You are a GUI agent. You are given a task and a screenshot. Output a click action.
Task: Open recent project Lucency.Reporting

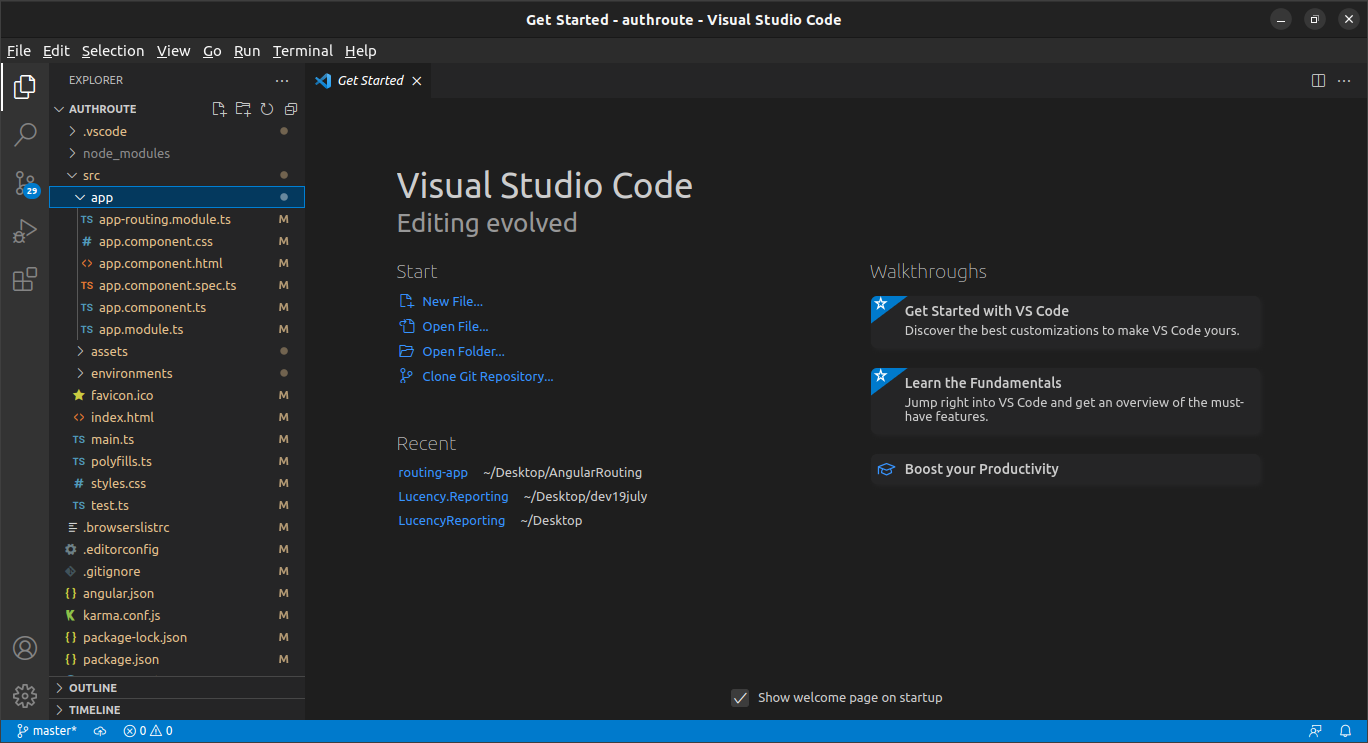[x=453, y=496]
